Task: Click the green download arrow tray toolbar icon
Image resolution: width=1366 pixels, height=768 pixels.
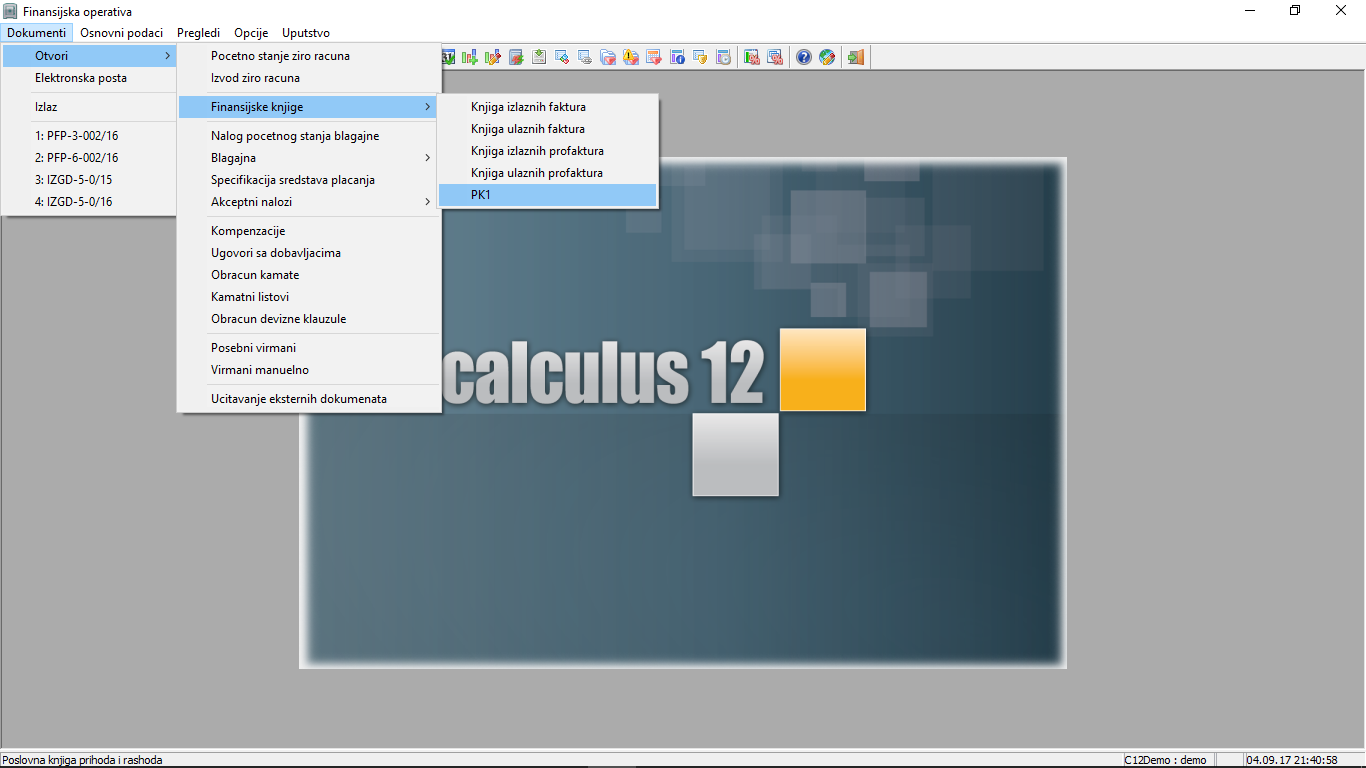Action: tap(539, 57)
